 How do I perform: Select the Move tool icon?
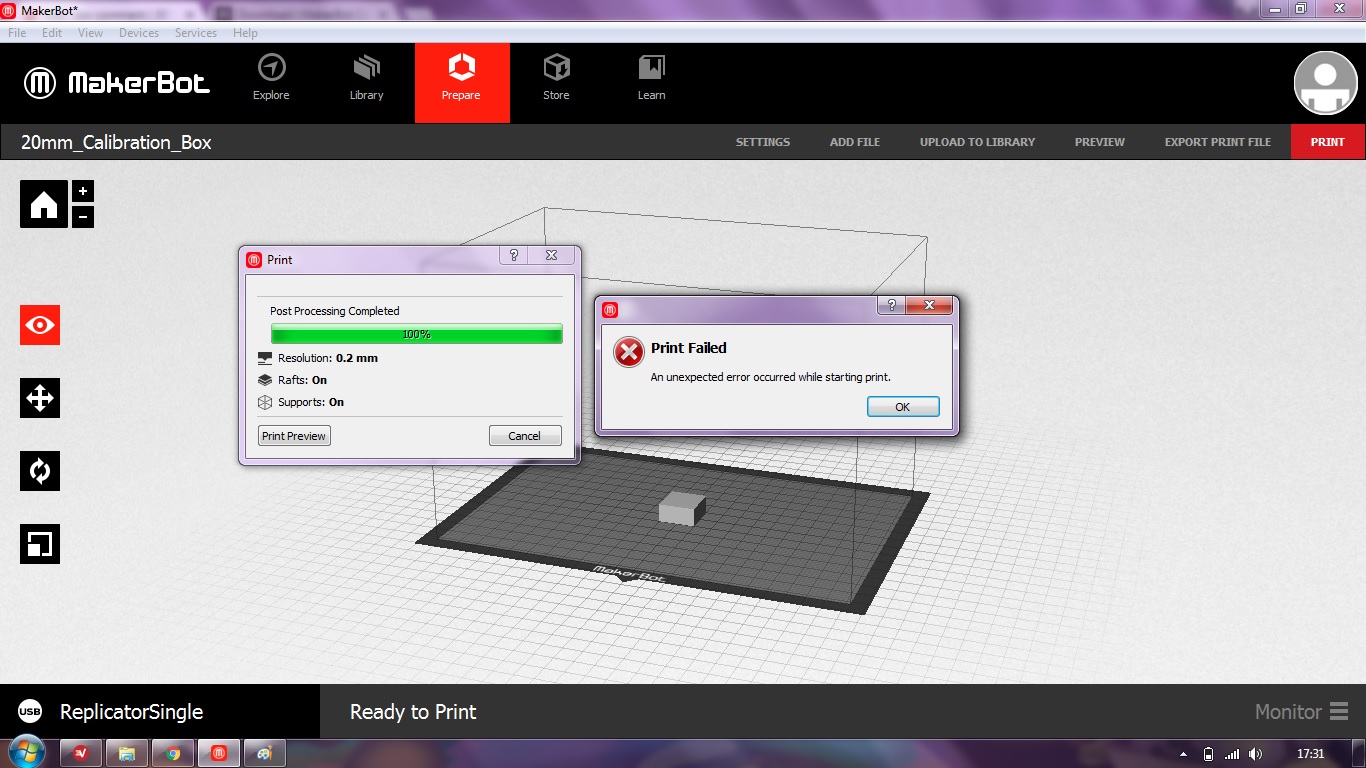click(x=40, y=398)
